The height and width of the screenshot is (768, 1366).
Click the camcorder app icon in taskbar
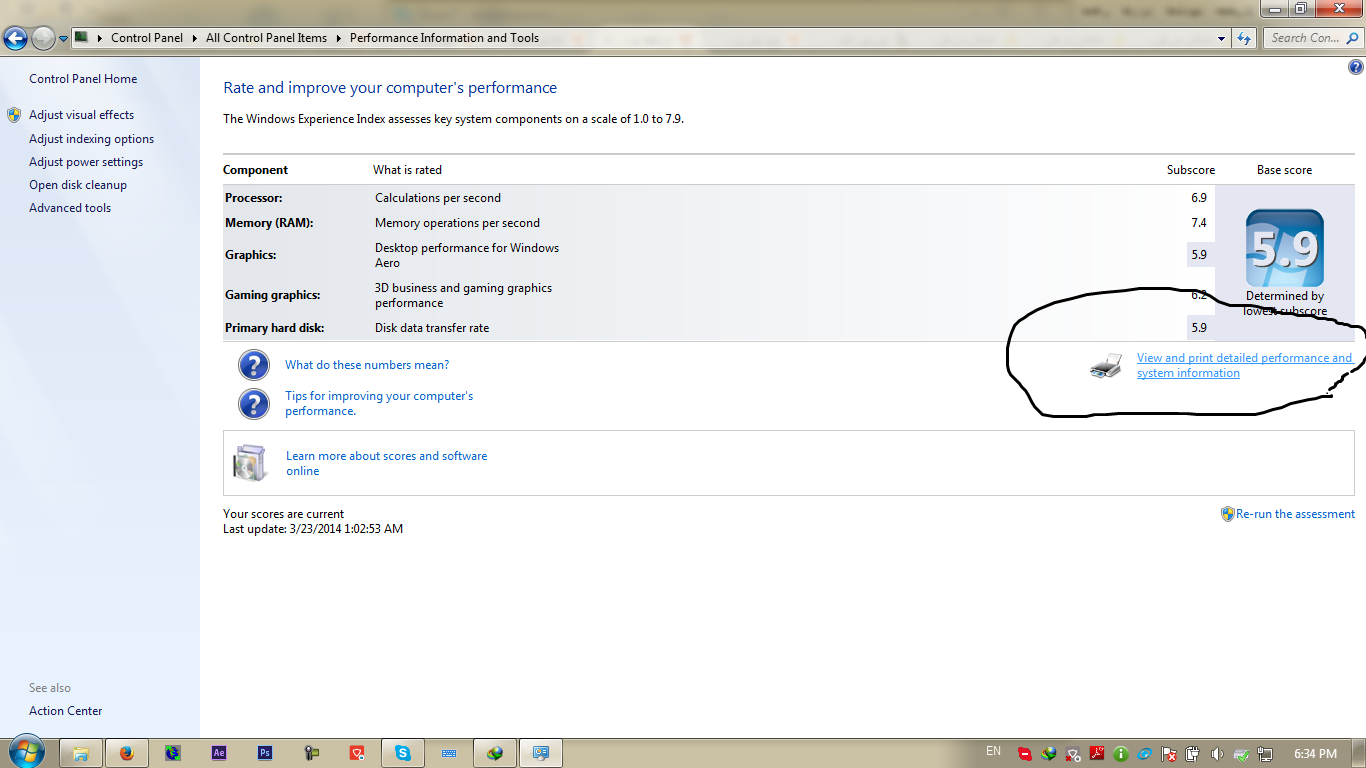click(x=311, y=753)
